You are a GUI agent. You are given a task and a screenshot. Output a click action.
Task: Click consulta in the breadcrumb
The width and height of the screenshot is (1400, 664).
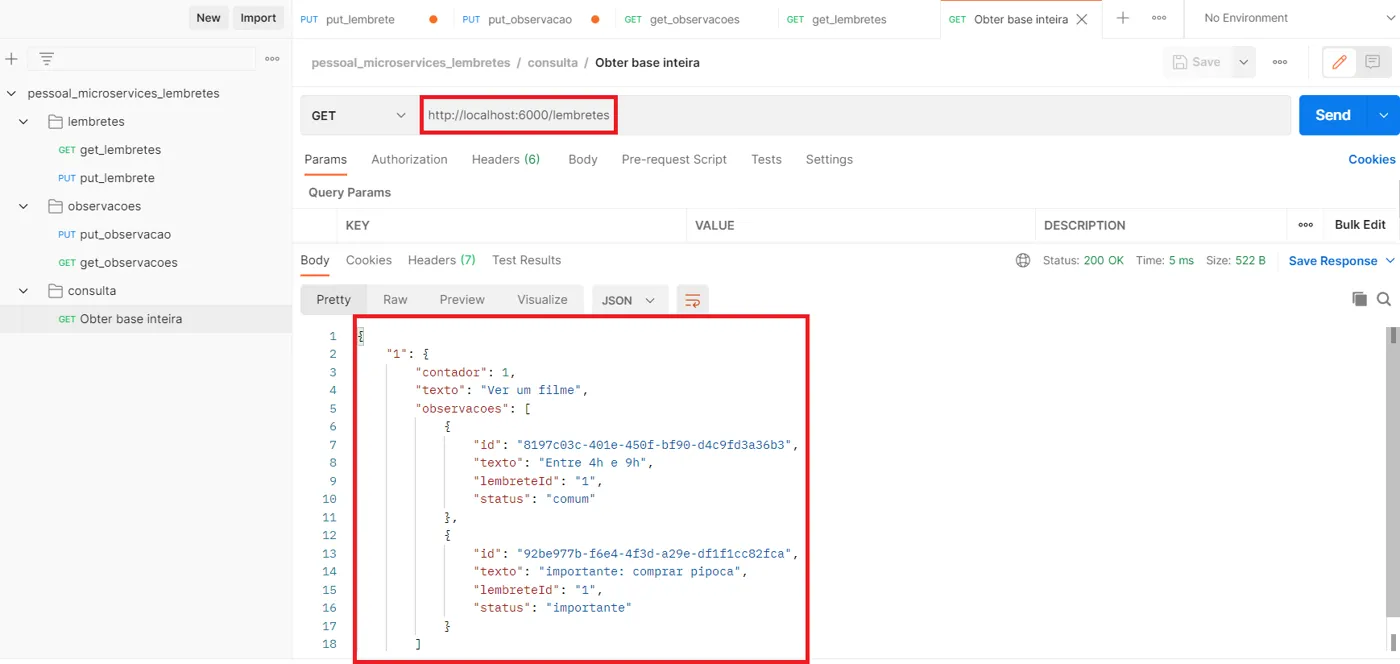tap(552, 62)
